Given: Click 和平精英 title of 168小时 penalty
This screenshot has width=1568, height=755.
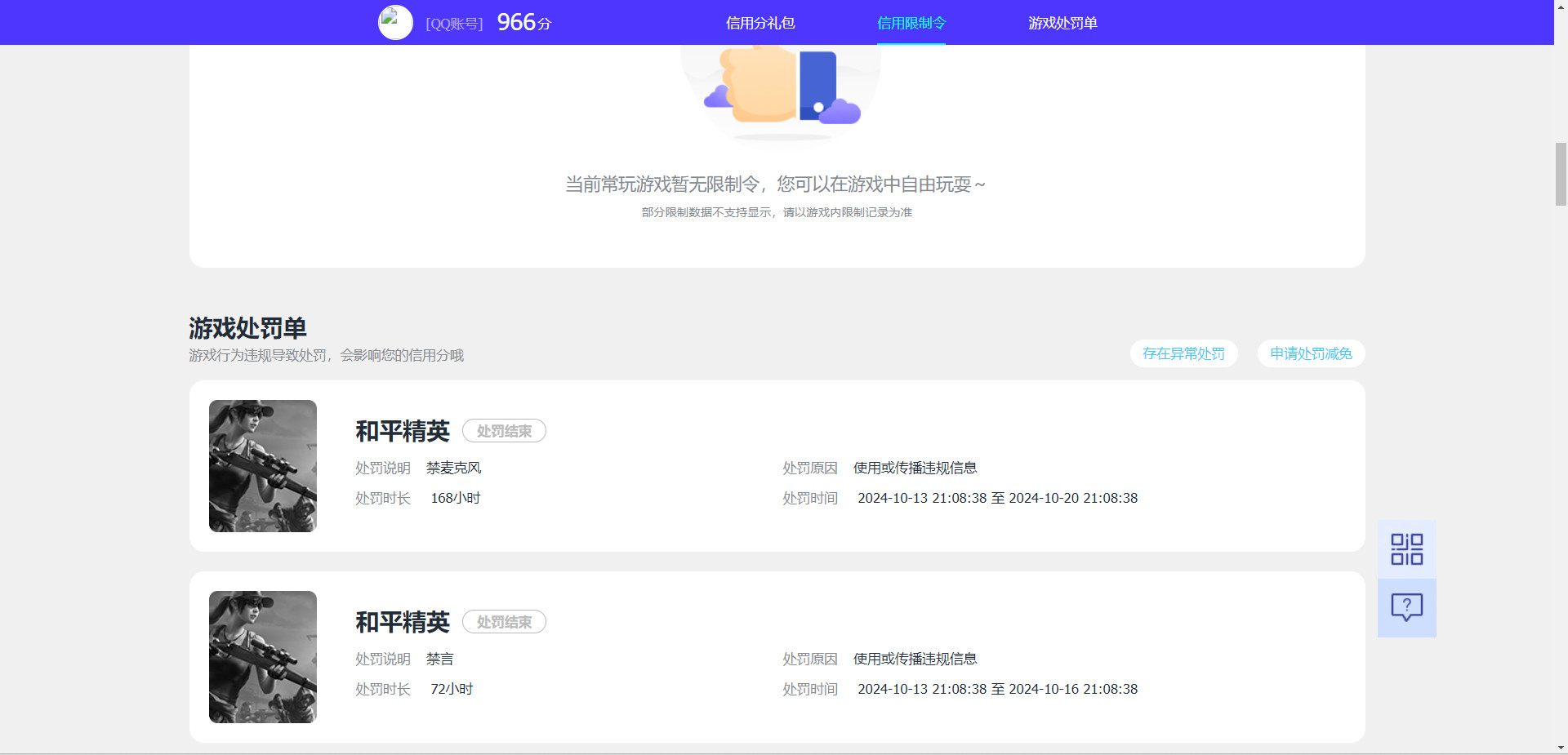Looking at the screenshot, I should pos(403,431).
